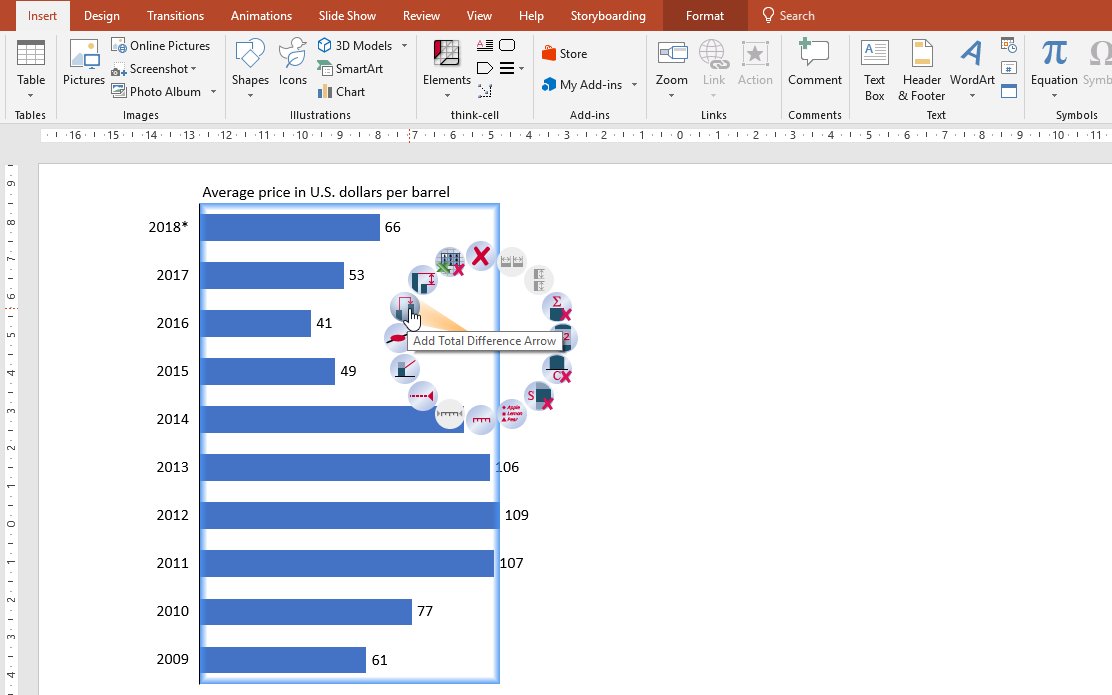Click the data label 53
Image resolution: width=1112 pixels, height=695 pixels.
(x=357, y=275)
